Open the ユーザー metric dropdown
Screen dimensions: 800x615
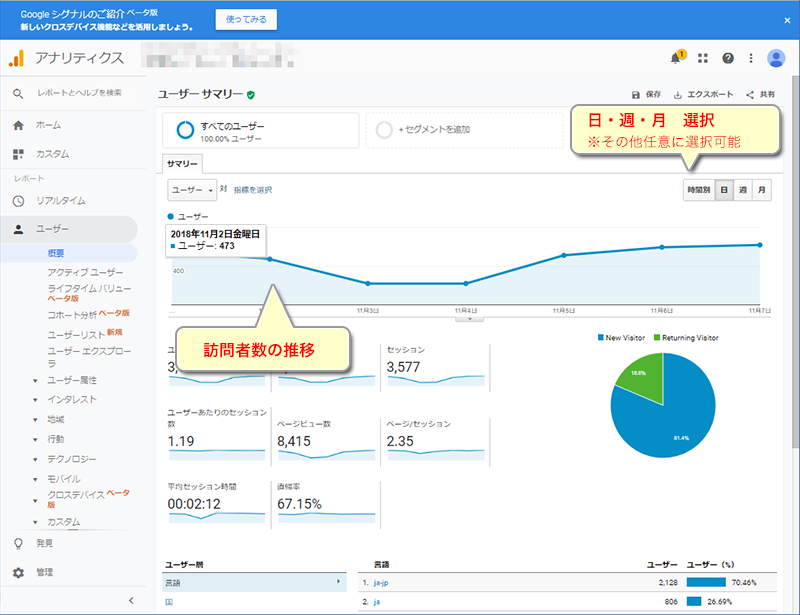coord(192,189)
